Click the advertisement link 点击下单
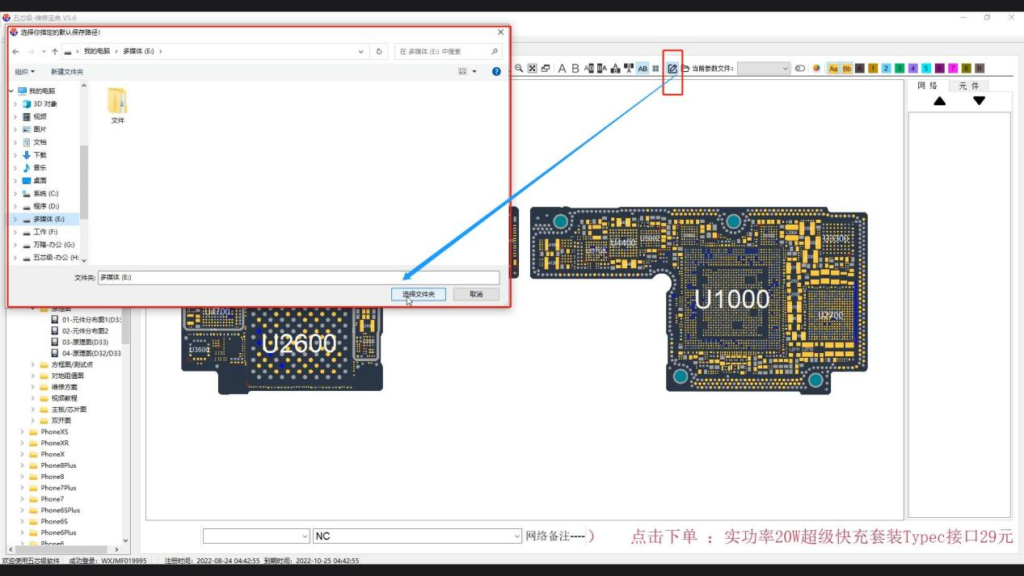The image size is (1024, 576). point(664,537)
